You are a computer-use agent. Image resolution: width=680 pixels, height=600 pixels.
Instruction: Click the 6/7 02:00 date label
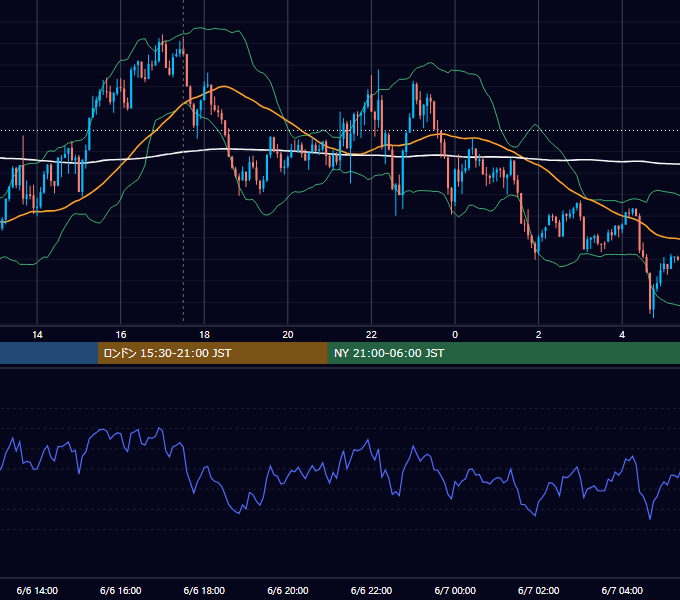[539, 590]
